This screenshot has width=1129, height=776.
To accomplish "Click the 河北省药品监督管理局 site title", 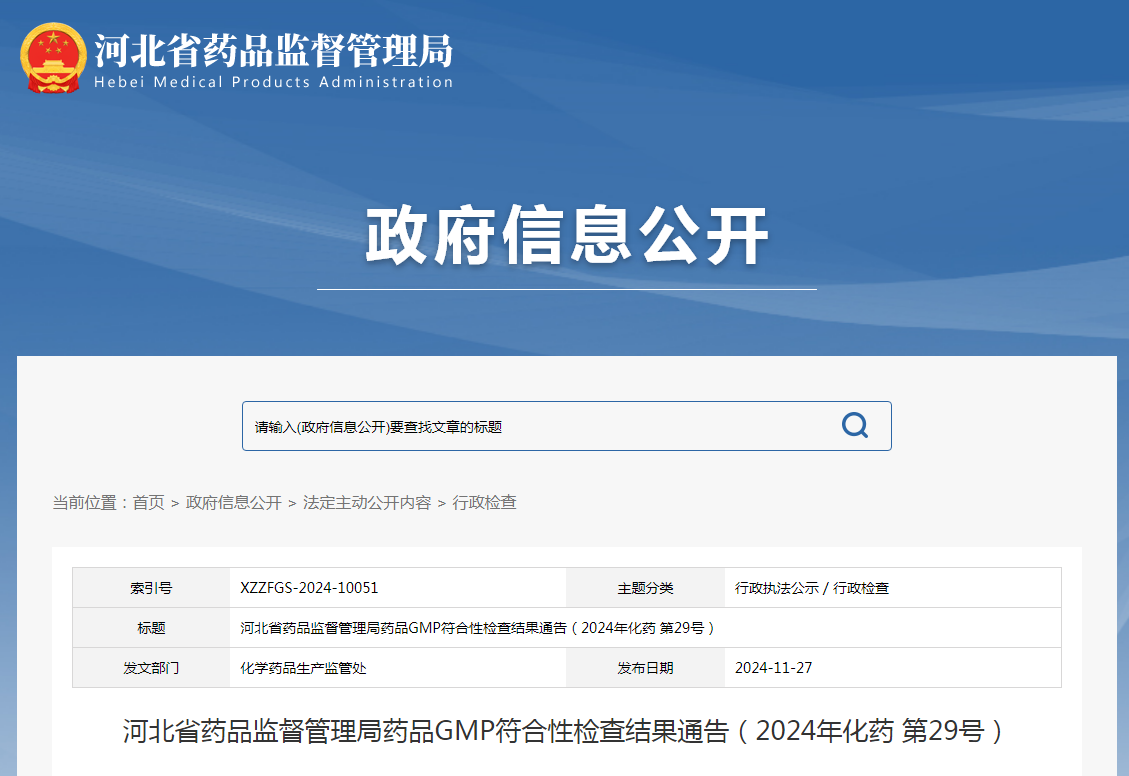I will click(274, 50).
